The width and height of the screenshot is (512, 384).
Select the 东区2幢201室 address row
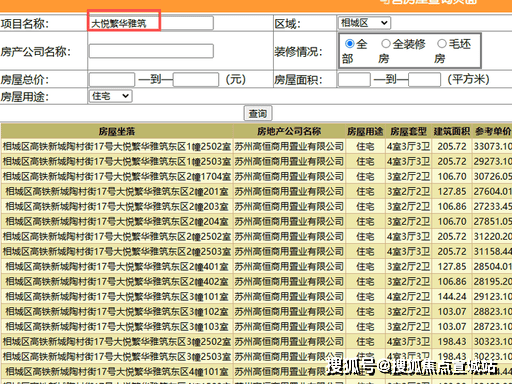click(117, 191)
